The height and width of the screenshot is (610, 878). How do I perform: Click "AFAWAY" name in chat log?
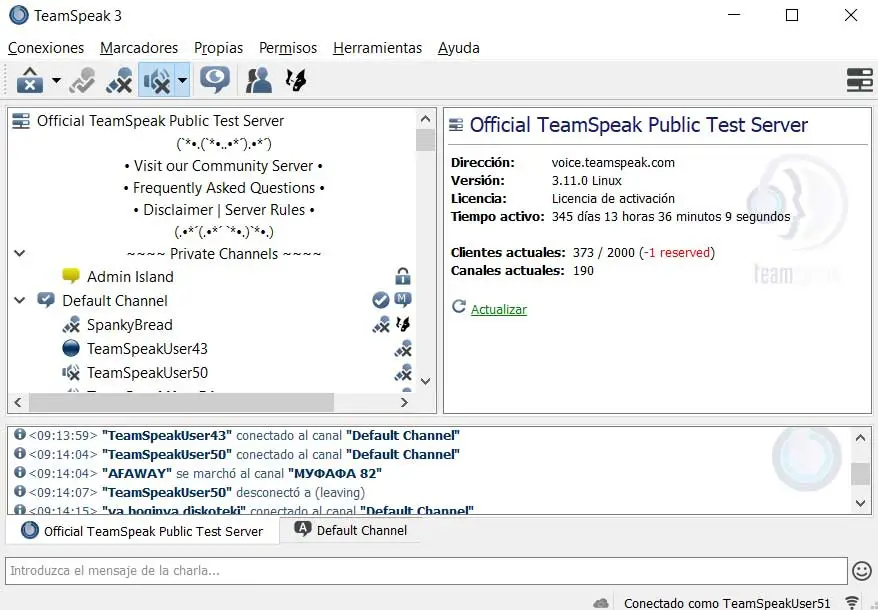pyautogui.click(x=137, y=473)
